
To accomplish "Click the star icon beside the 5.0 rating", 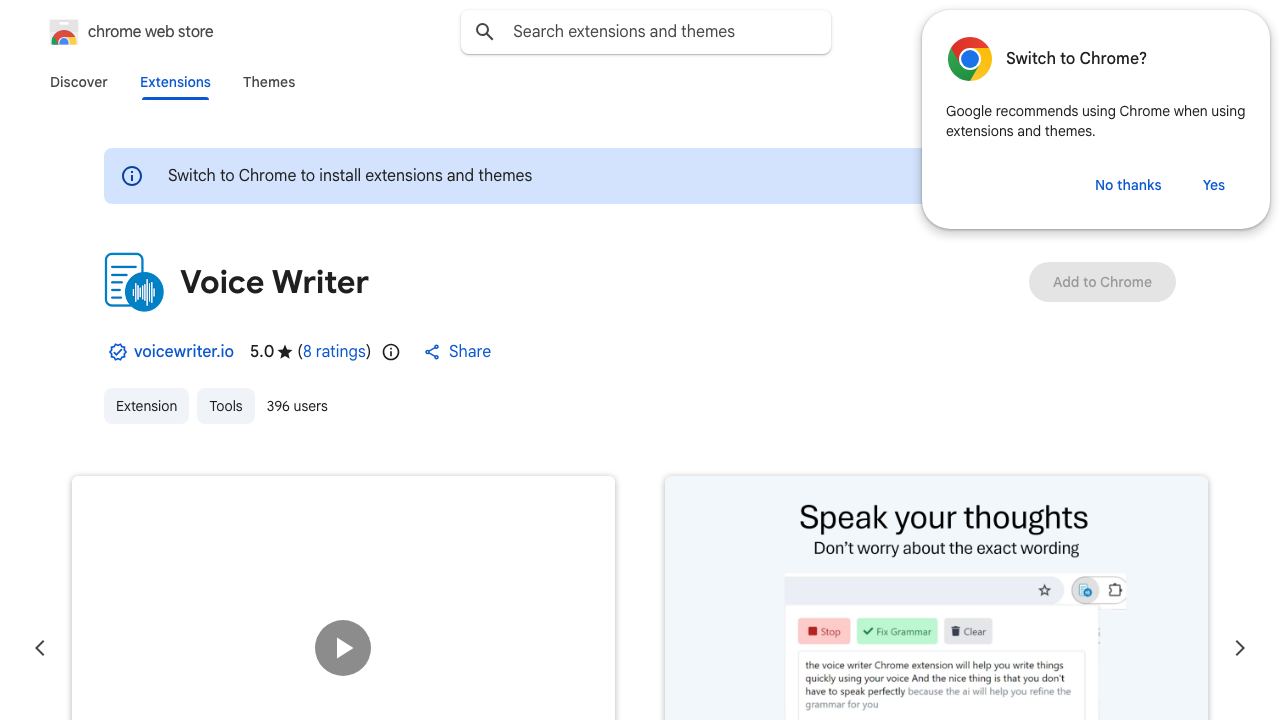I will coord(285,352).
